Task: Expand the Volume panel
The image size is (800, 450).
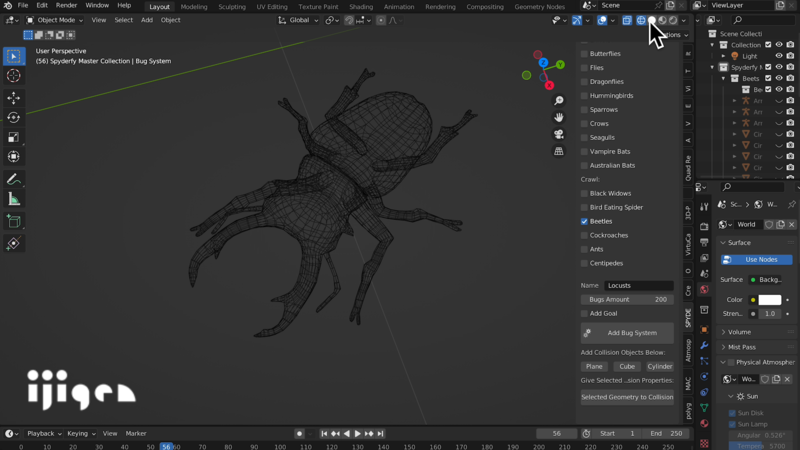Action: pyautogui.click(x=723, y=332)
